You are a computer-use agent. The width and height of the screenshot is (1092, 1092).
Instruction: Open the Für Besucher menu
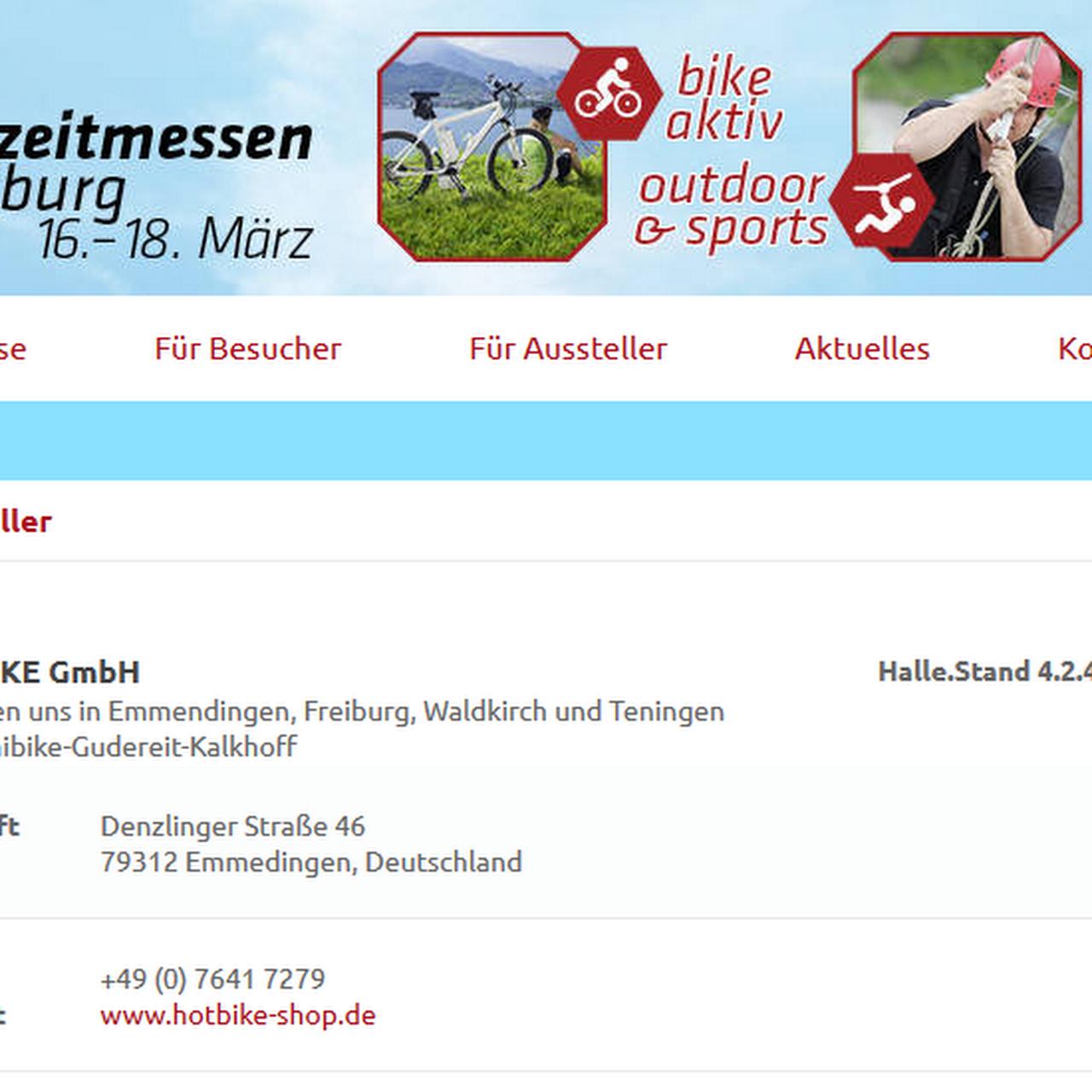pyautogui.click(x=247, y=349)
